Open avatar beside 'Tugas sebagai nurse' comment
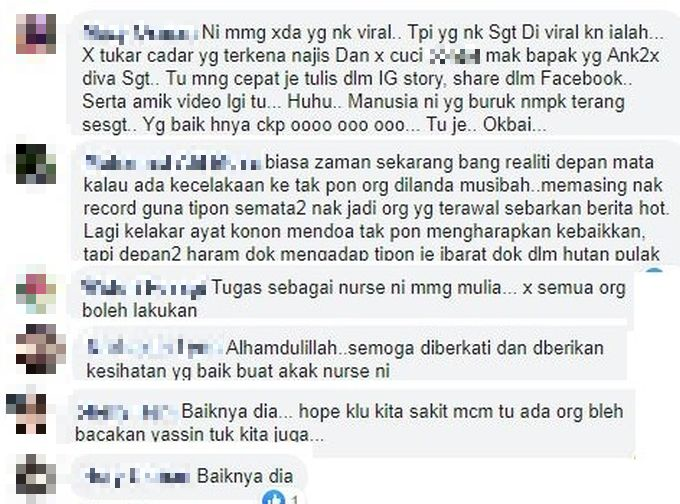 (36, 293)
